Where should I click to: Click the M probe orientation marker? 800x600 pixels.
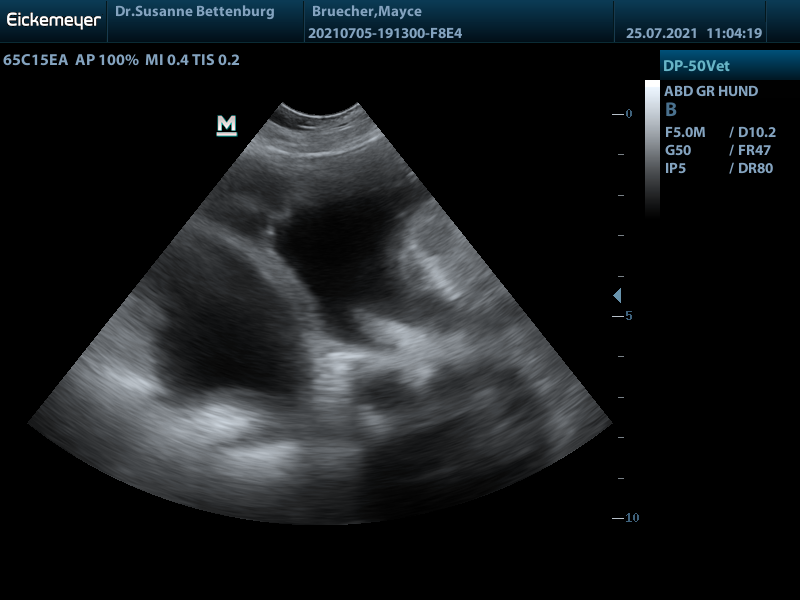point(227,125)
